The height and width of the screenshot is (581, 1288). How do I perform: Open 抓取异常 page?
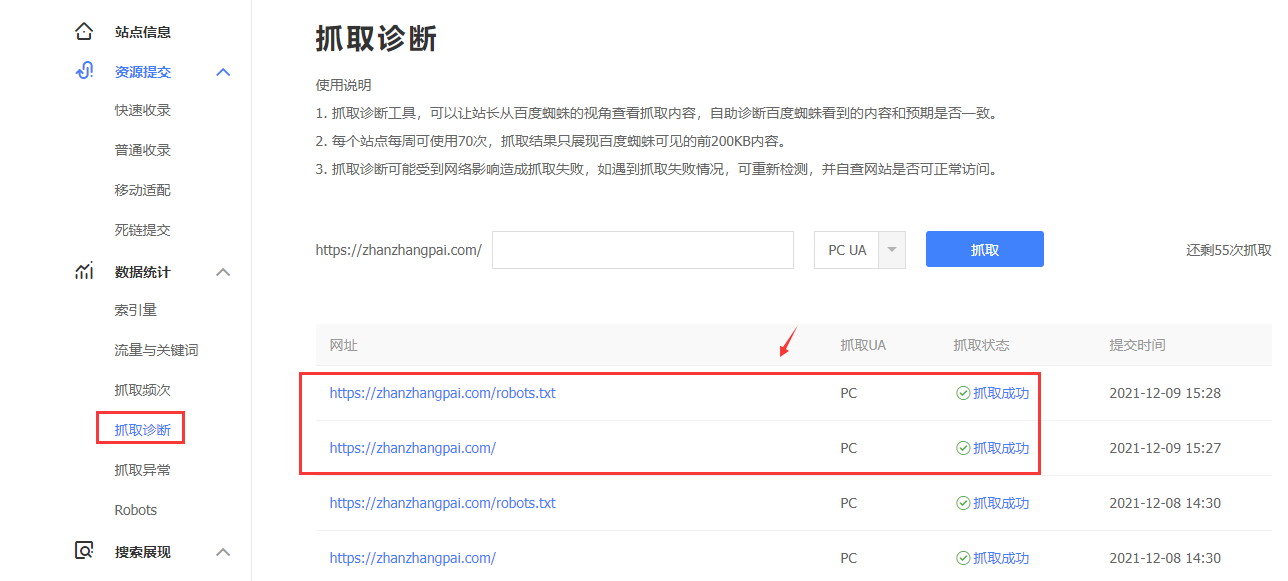pyautogui.click(x=143, y=470)
